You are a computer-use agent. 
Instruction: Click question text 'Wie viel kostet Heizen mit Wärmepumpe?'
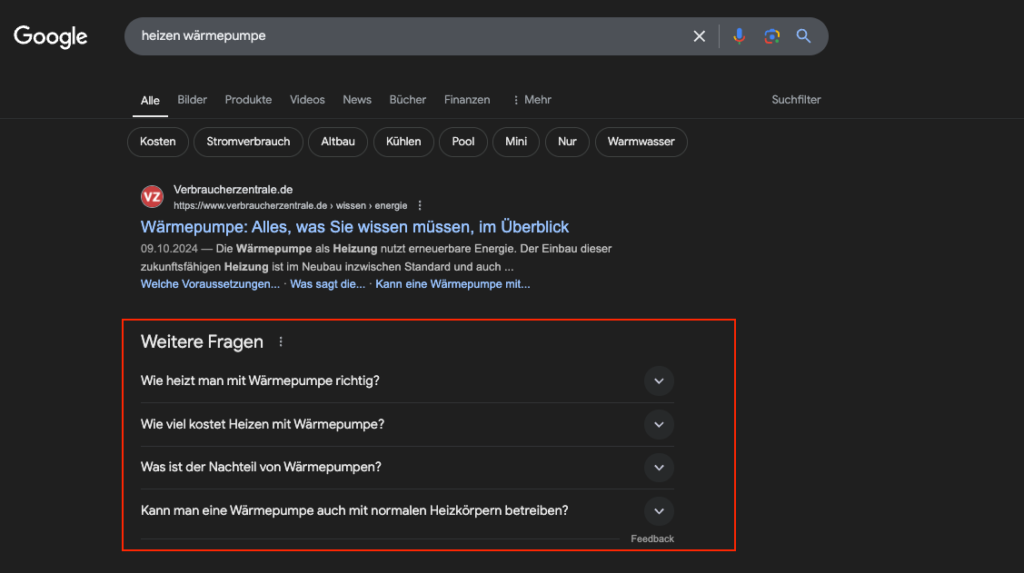pyautogui.click(x=263, y=425)
